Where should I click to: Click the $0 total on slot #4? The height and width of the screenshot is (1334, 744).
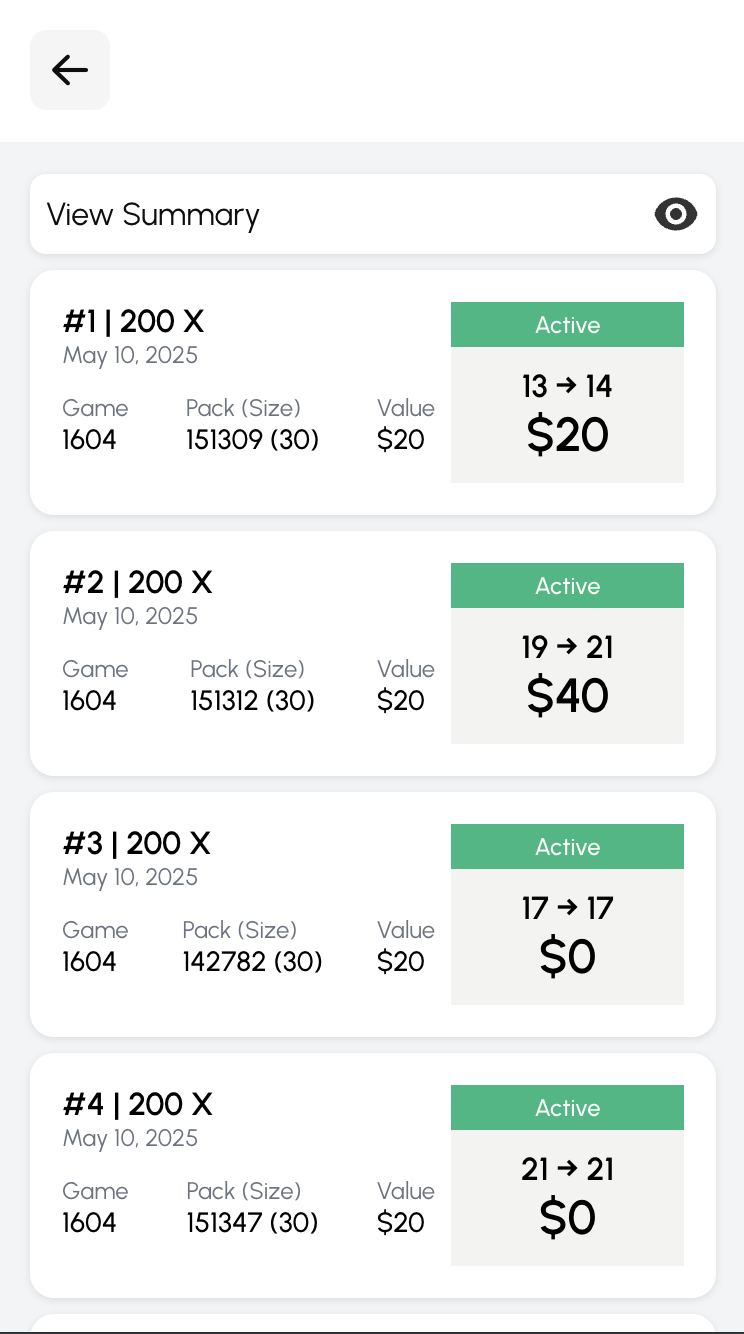coord(567,1218)
